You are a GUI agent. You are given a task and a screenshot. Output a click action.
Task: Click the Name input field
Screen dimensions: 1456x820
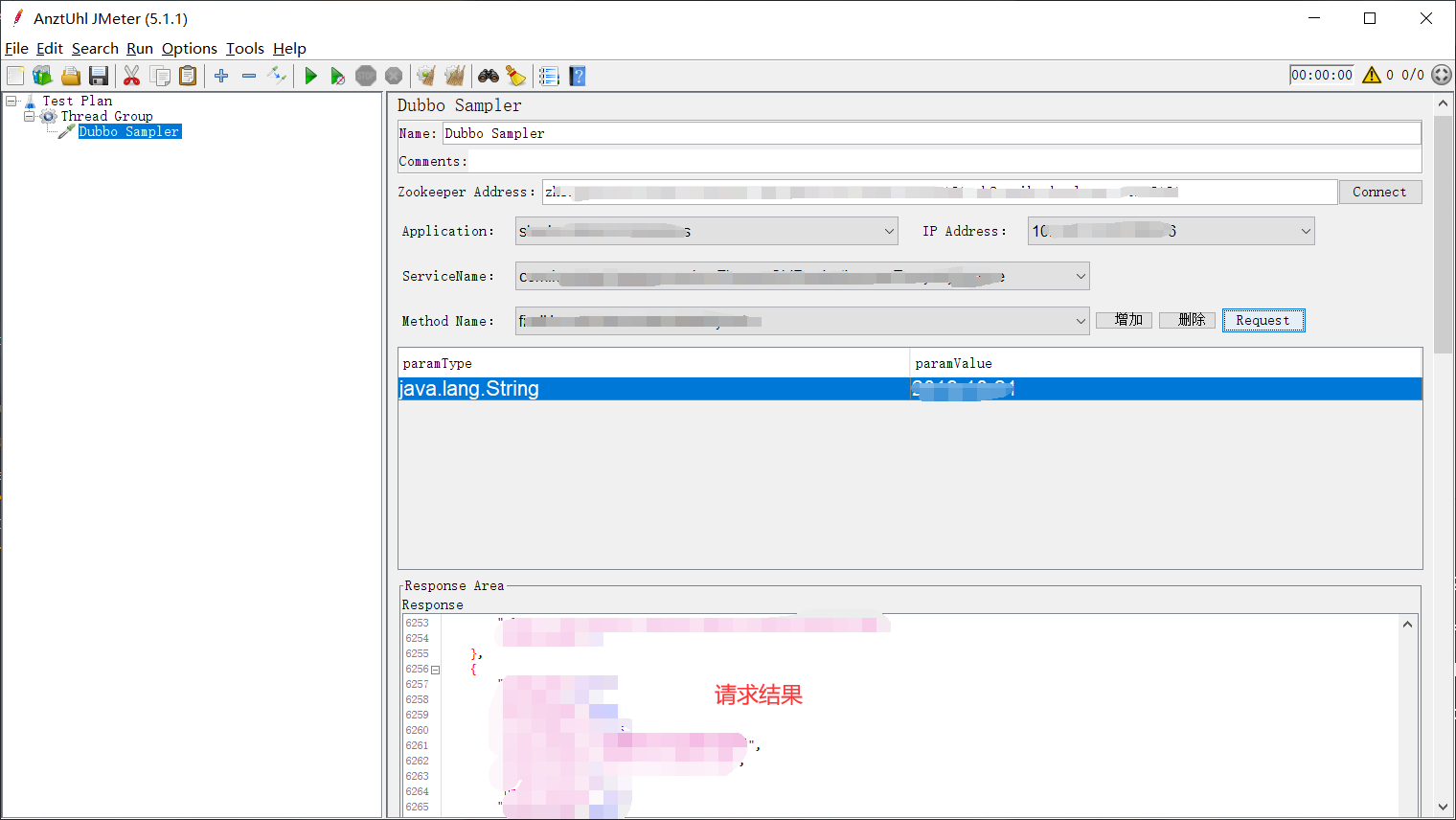tap(931, 133)
